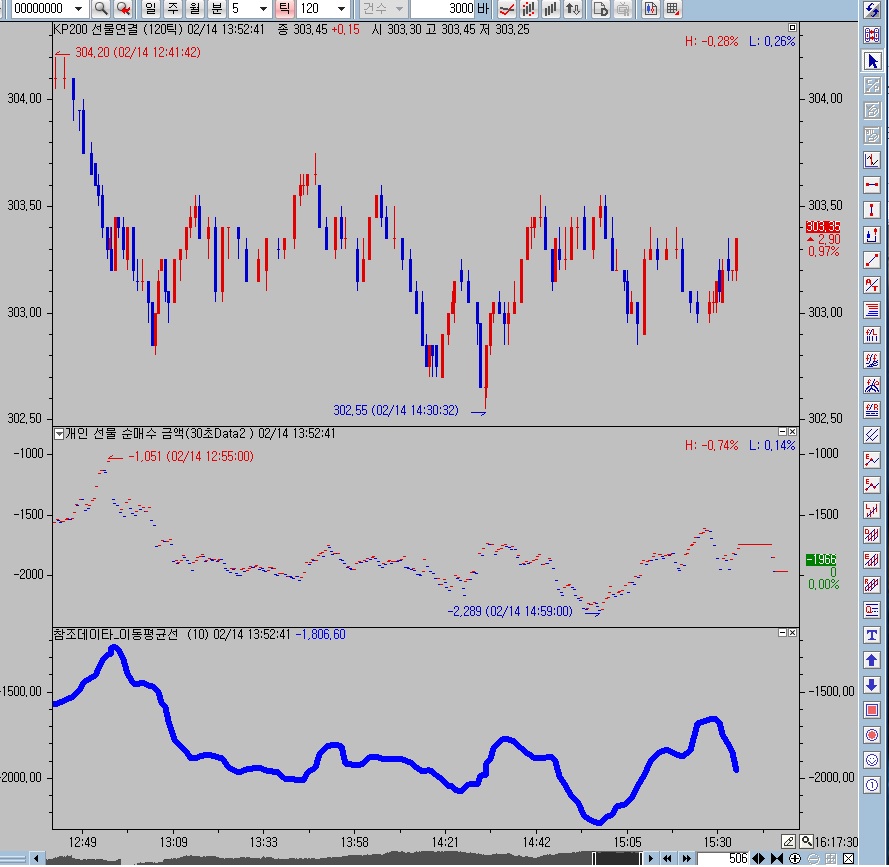Expand the 개인 선물 순매수 indicator panel menu
This screenshot has width=889, height=867.
coord(58,434)
